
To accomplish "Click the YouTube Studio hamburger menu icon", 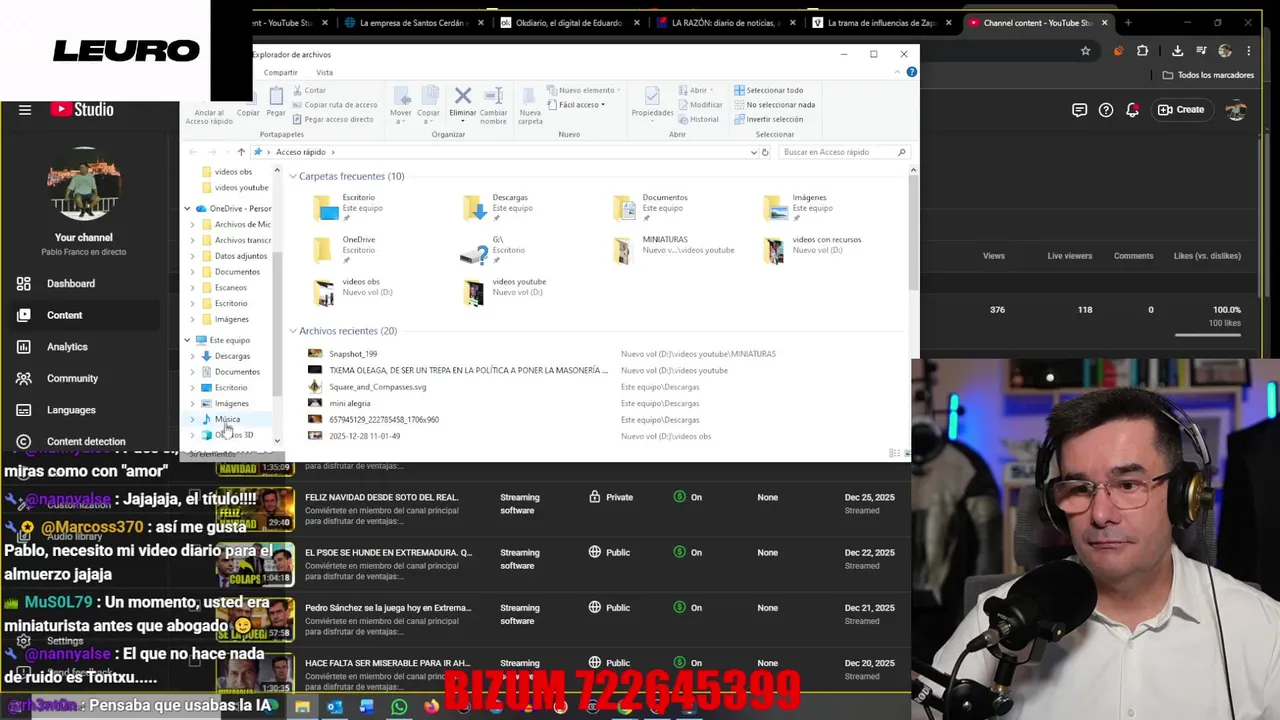I will point(25,110).
